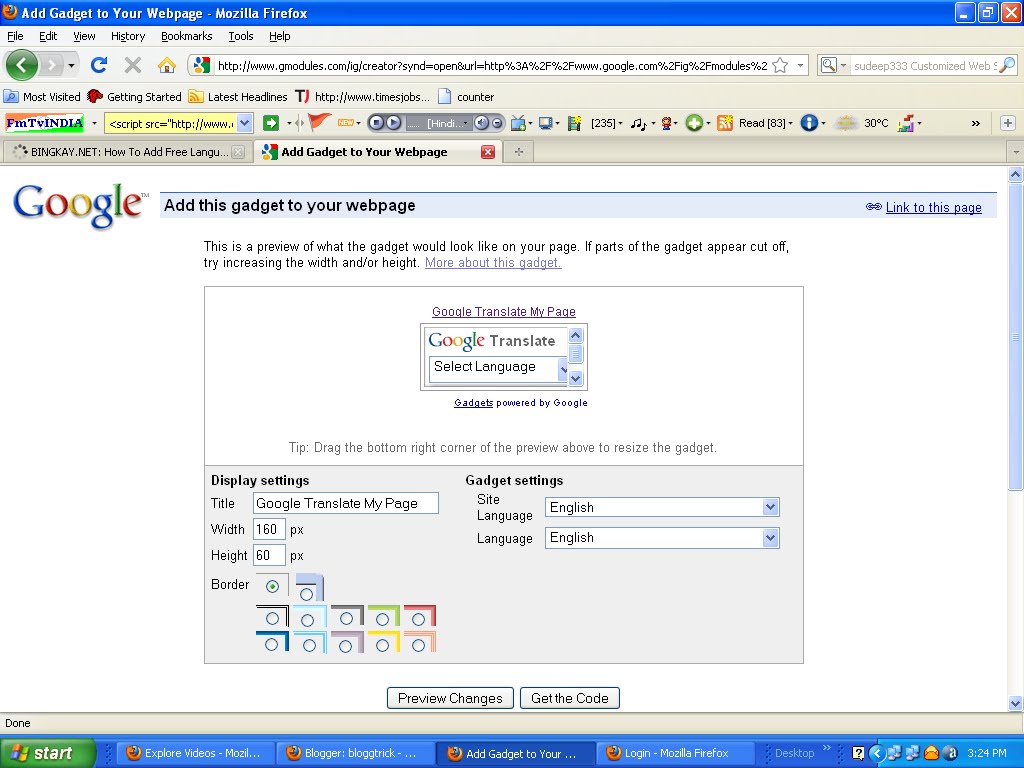Play the toolbar radio player
The height and width of the screenshot is (768, 1024).
[x=392, y=123]
